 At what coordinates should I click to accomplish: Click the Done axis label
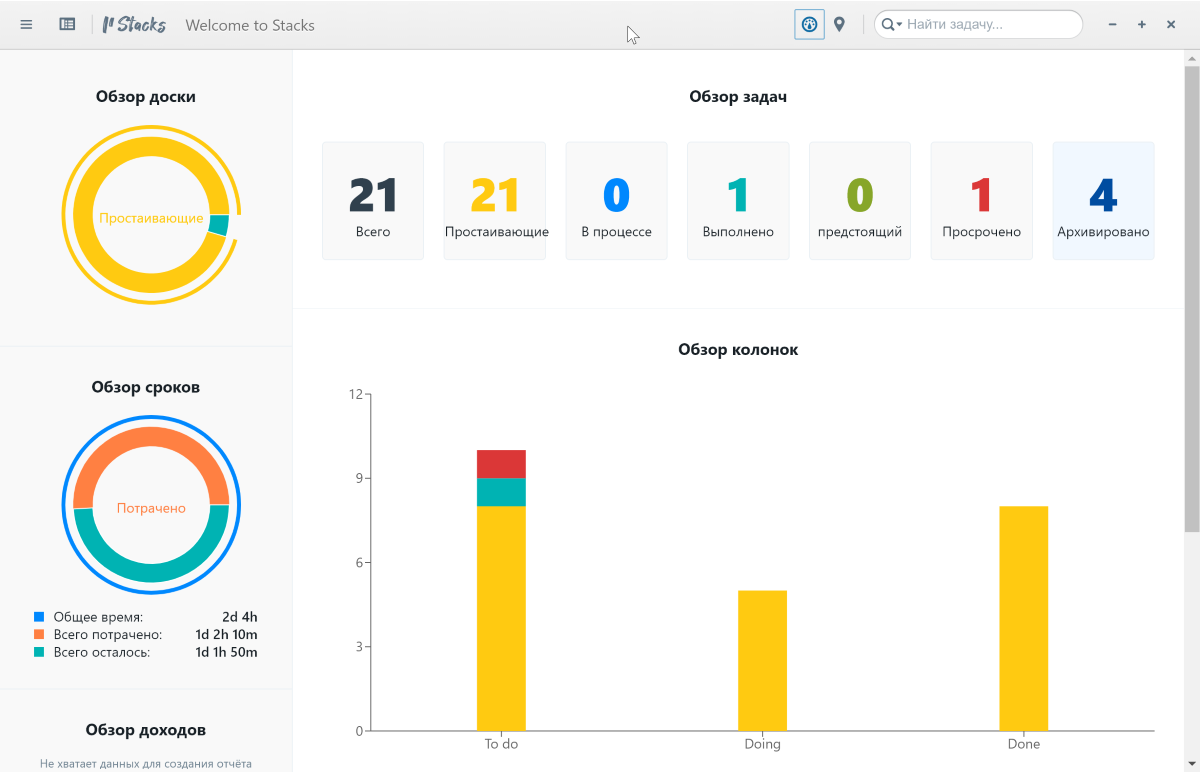click(1023, 744)
